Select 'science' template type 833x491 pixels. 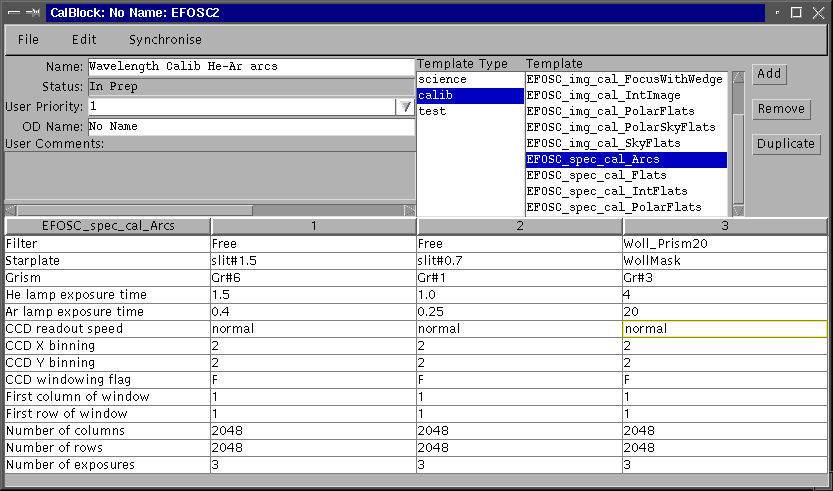[470, 80]
